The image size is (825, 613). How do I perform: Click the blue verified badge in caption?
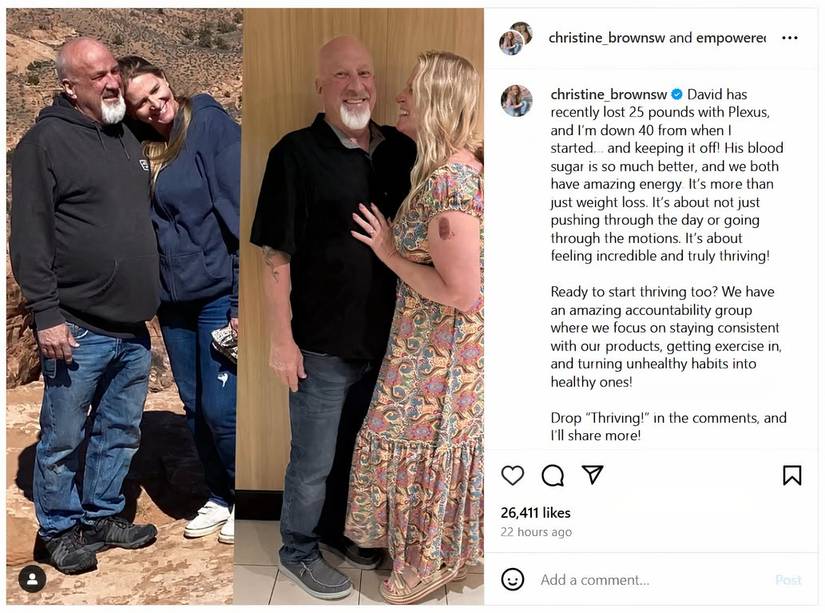677,94
